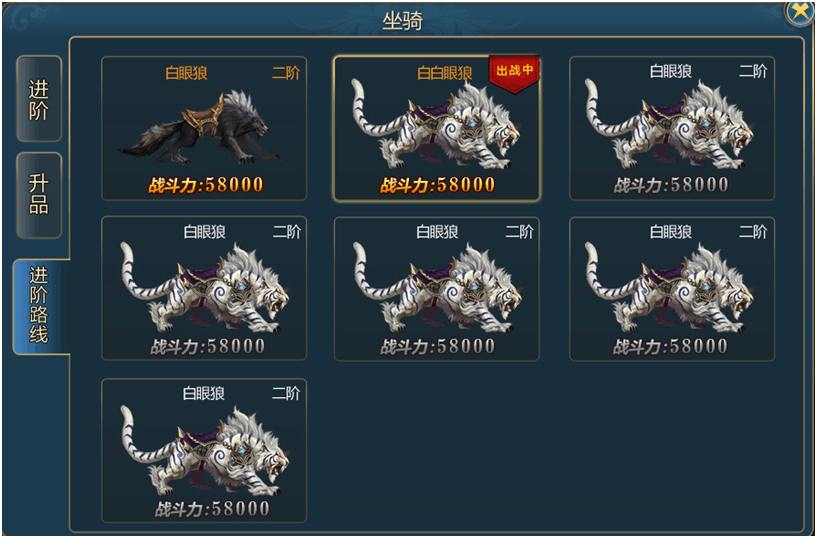The height and width of the screenshot is (538, 817).
Task: Choose the white tiger mount in the first row's last card
Action: (669, 125)
